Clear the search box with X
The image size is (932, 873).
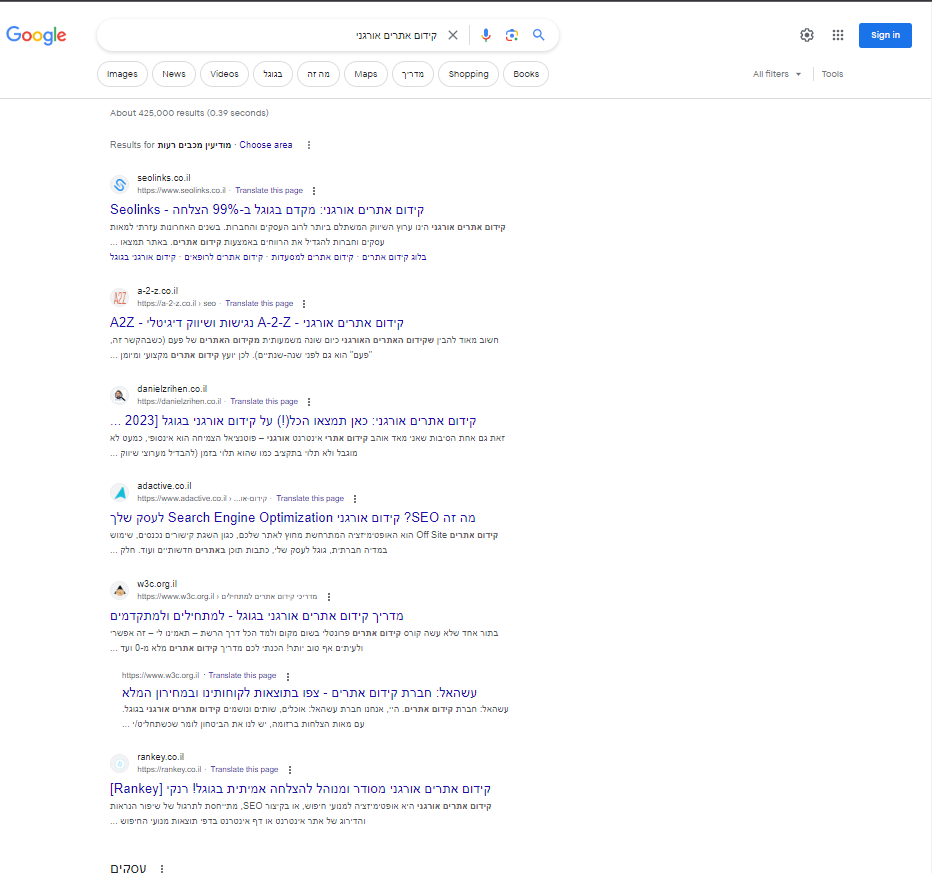tap(453, 35)
